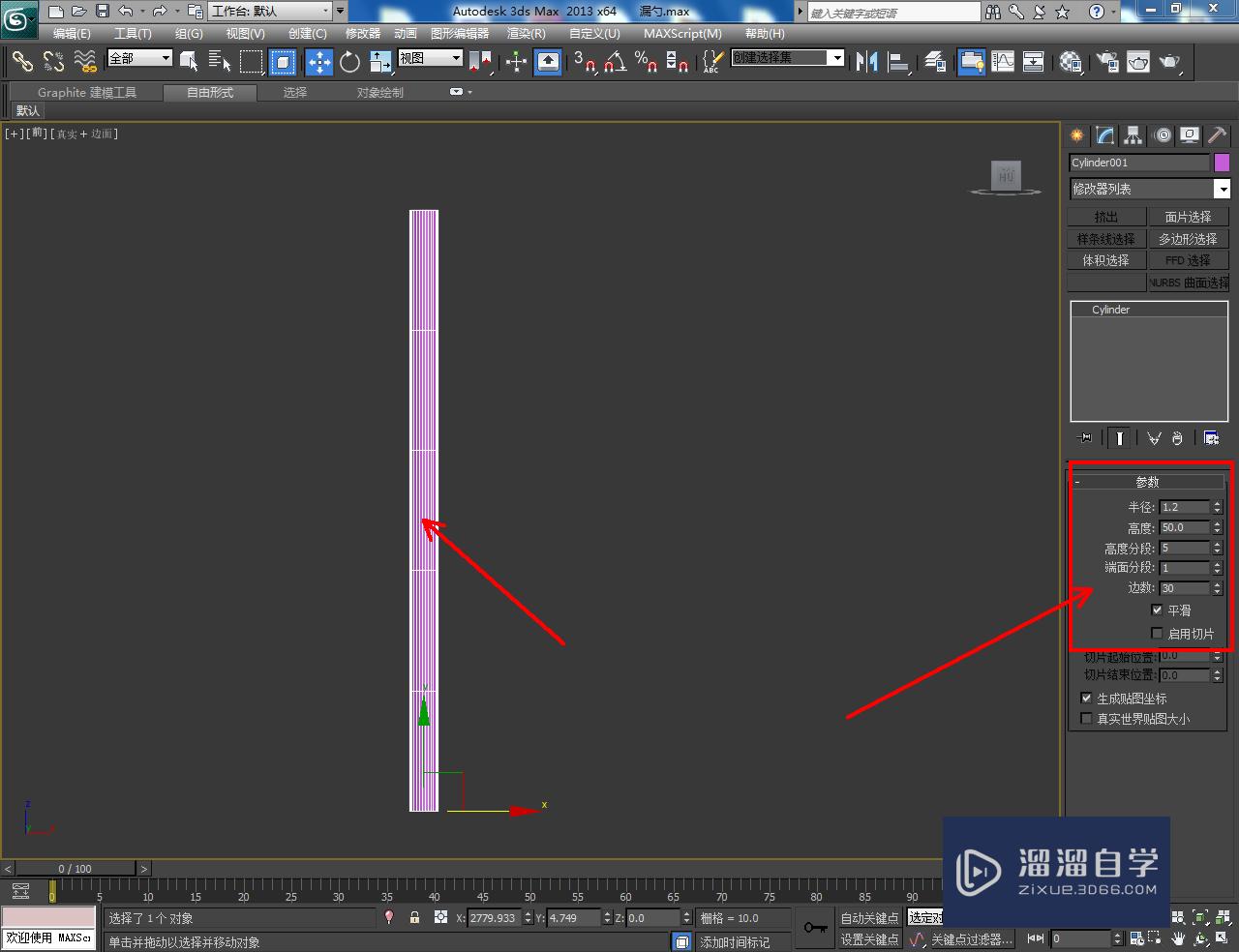Click the 多边形选择 modifier button
Screen dimensions: 1239x952
point(1188,239)
